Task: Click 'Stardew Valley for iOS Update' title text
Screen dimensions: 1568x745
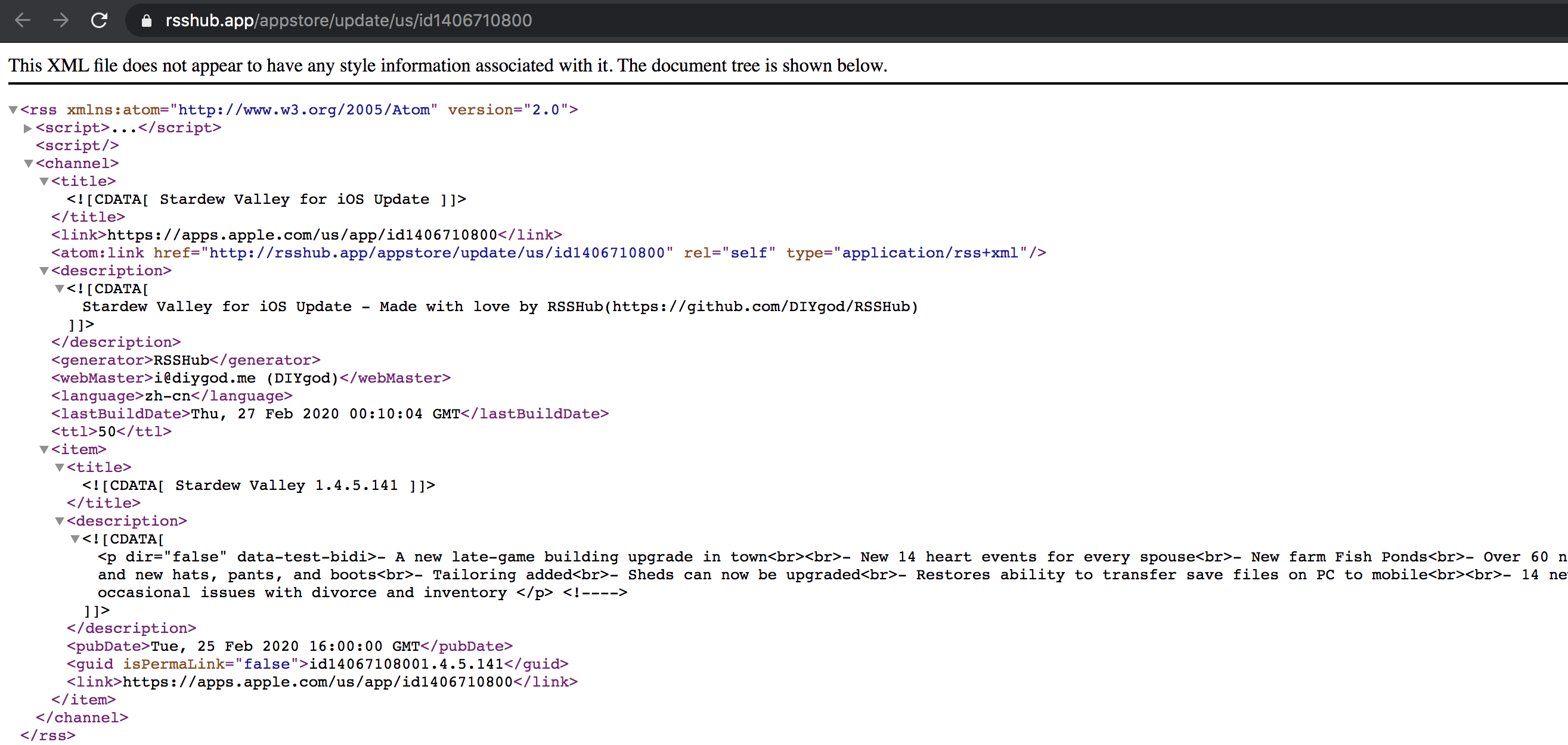Action: [295, 200]
